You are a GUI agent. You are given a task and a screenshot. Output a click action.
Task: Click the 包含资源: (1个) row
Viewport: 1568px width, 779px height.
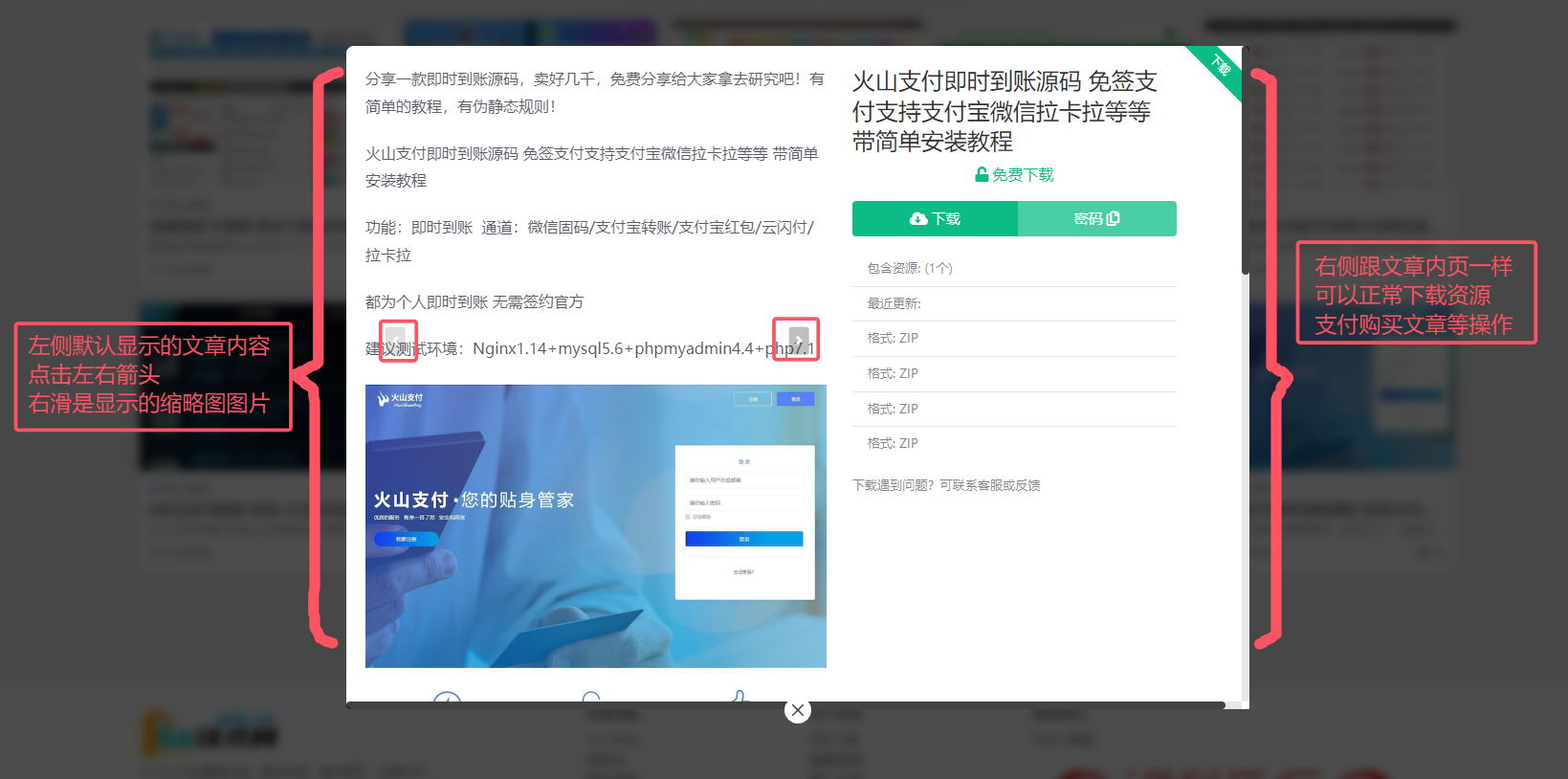(1014, 268)
